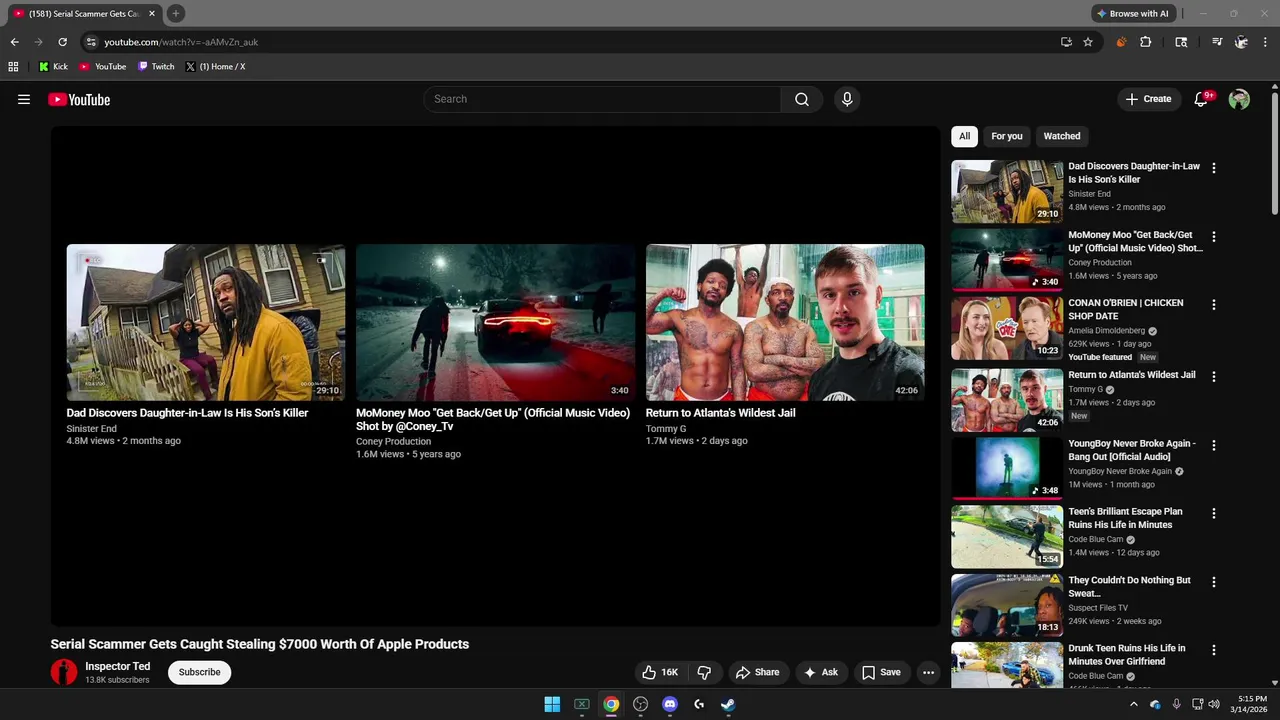
Task: Play end-screen MoMoney Moo music video thumbnail
Action: pyautogui.click(x=495, y=322)
